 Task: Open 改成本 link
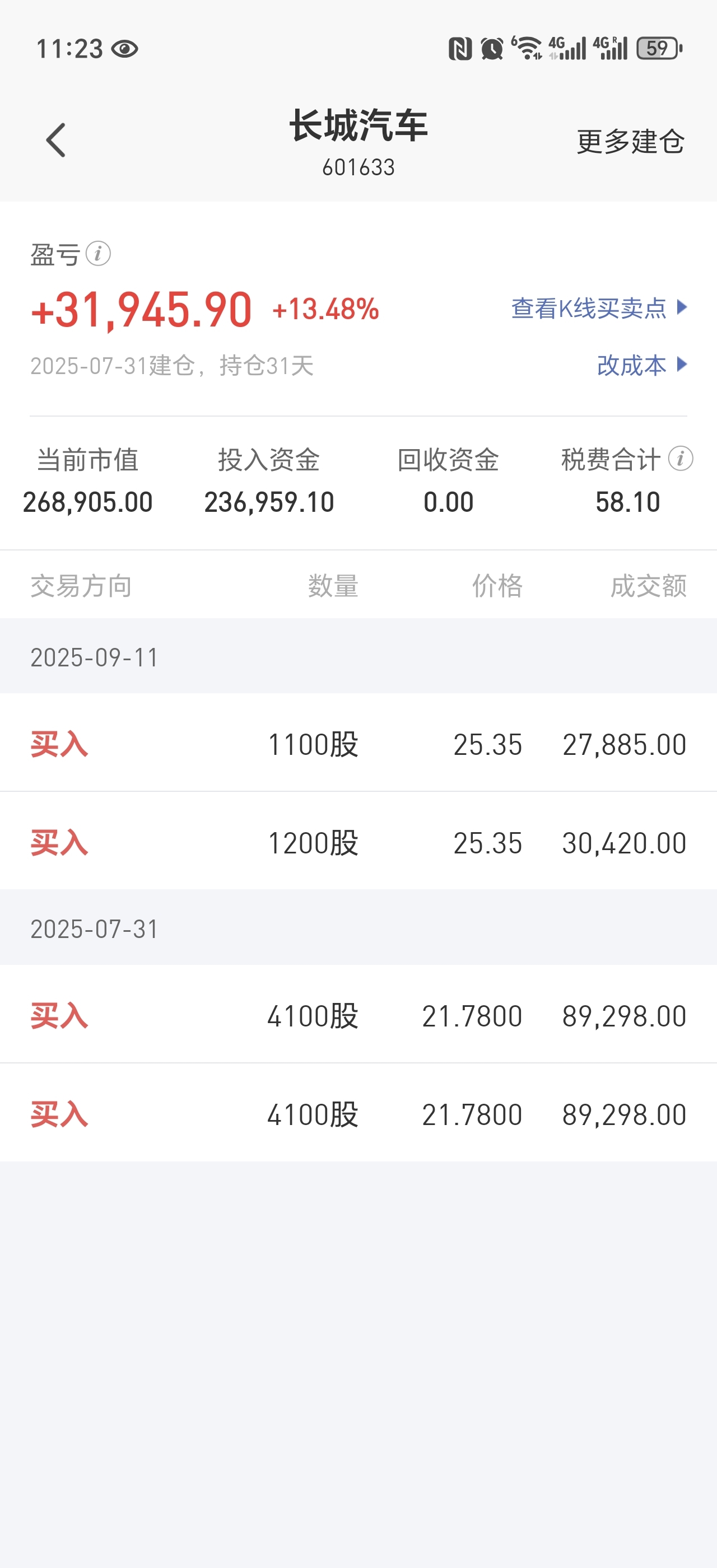pos(631,365)
